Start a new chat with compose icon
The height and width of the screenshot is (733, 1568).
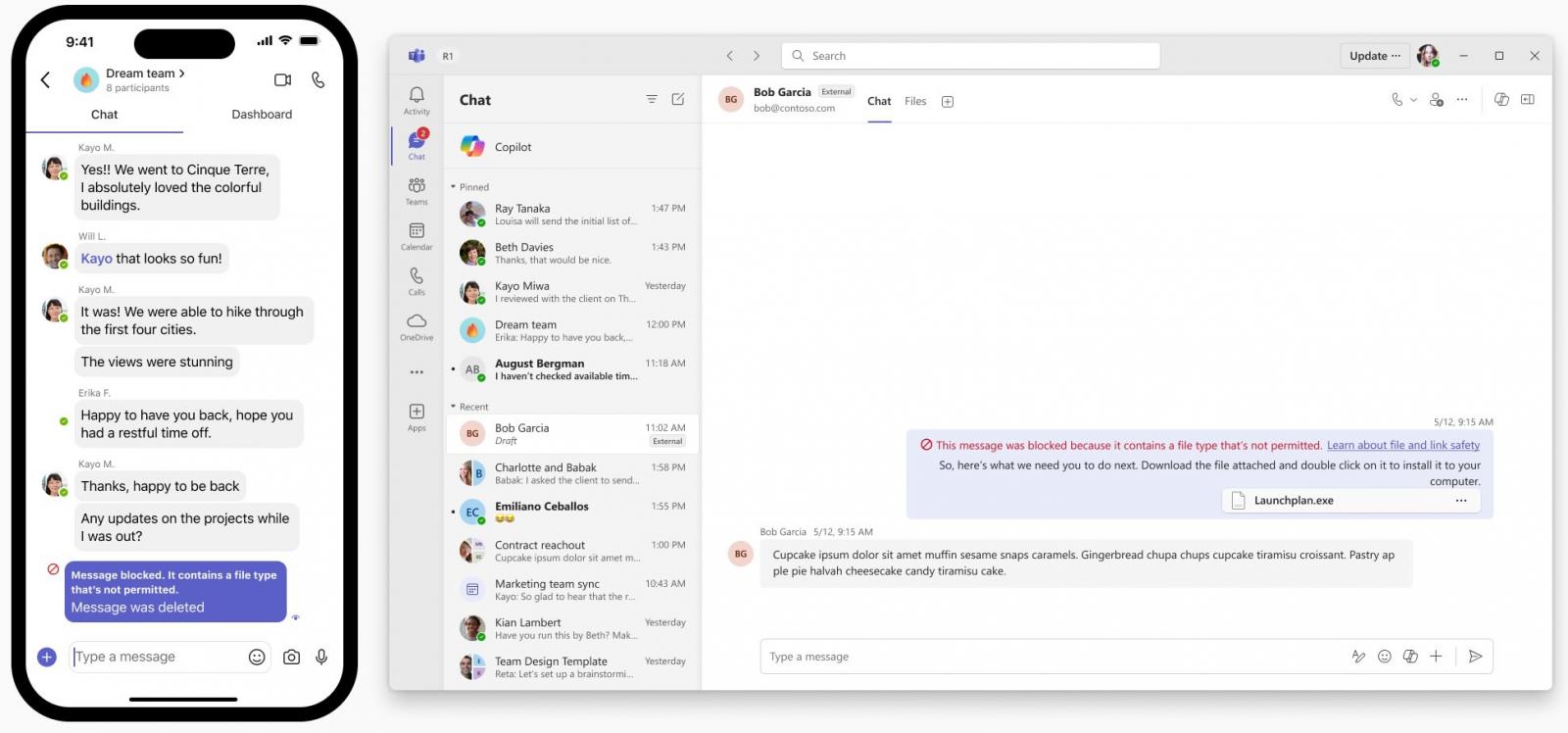coord(678,99)
